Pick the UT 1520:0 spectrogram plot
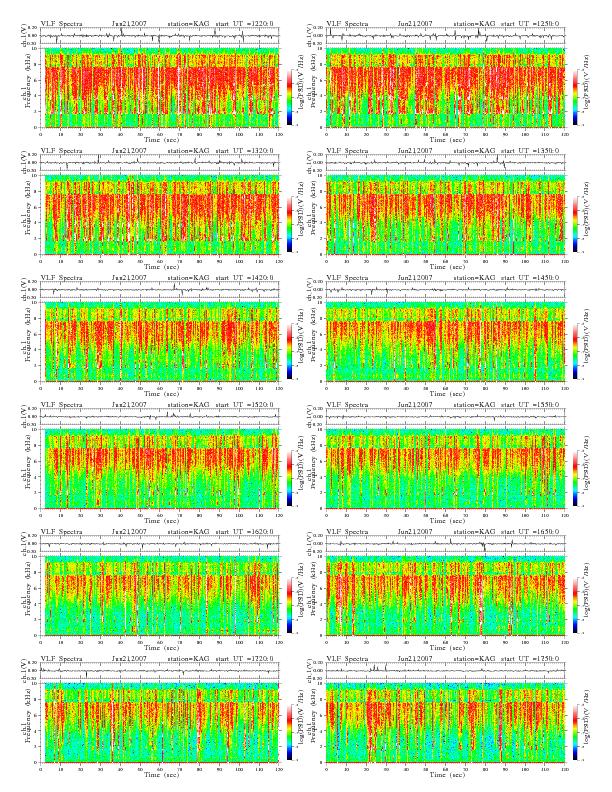Image resolution: width=612 pixels, height=792 pixels. pos(160,469)
